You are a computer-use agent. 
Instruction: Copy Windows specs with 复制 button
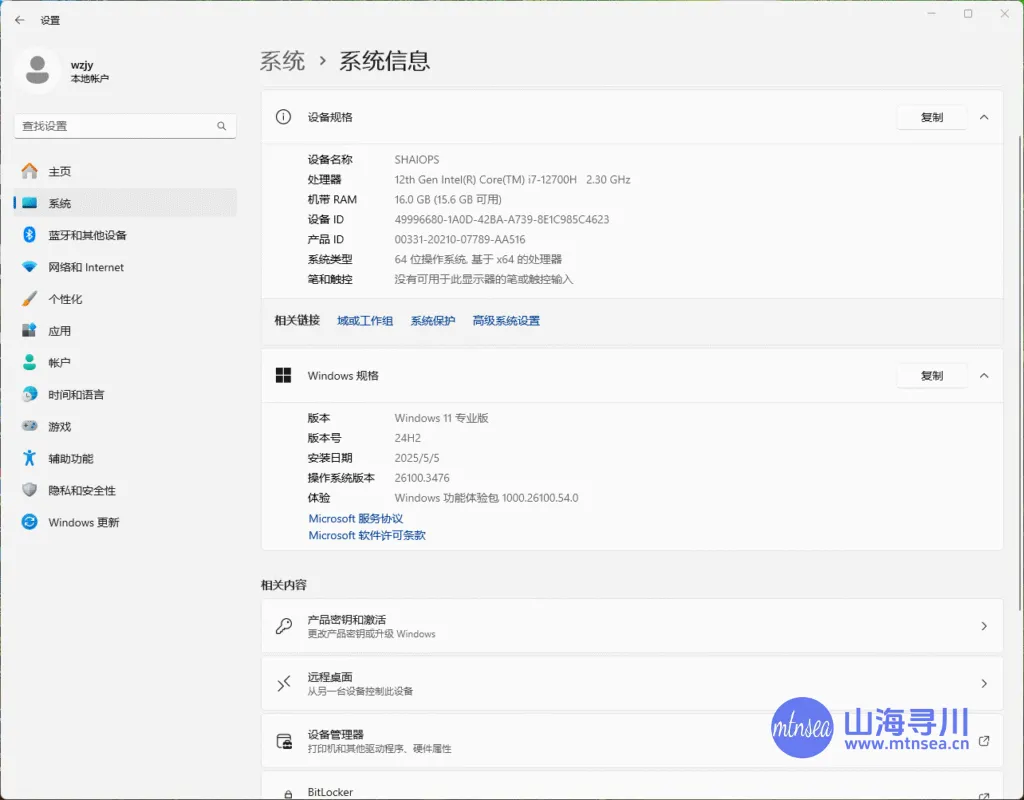[932, 376]
